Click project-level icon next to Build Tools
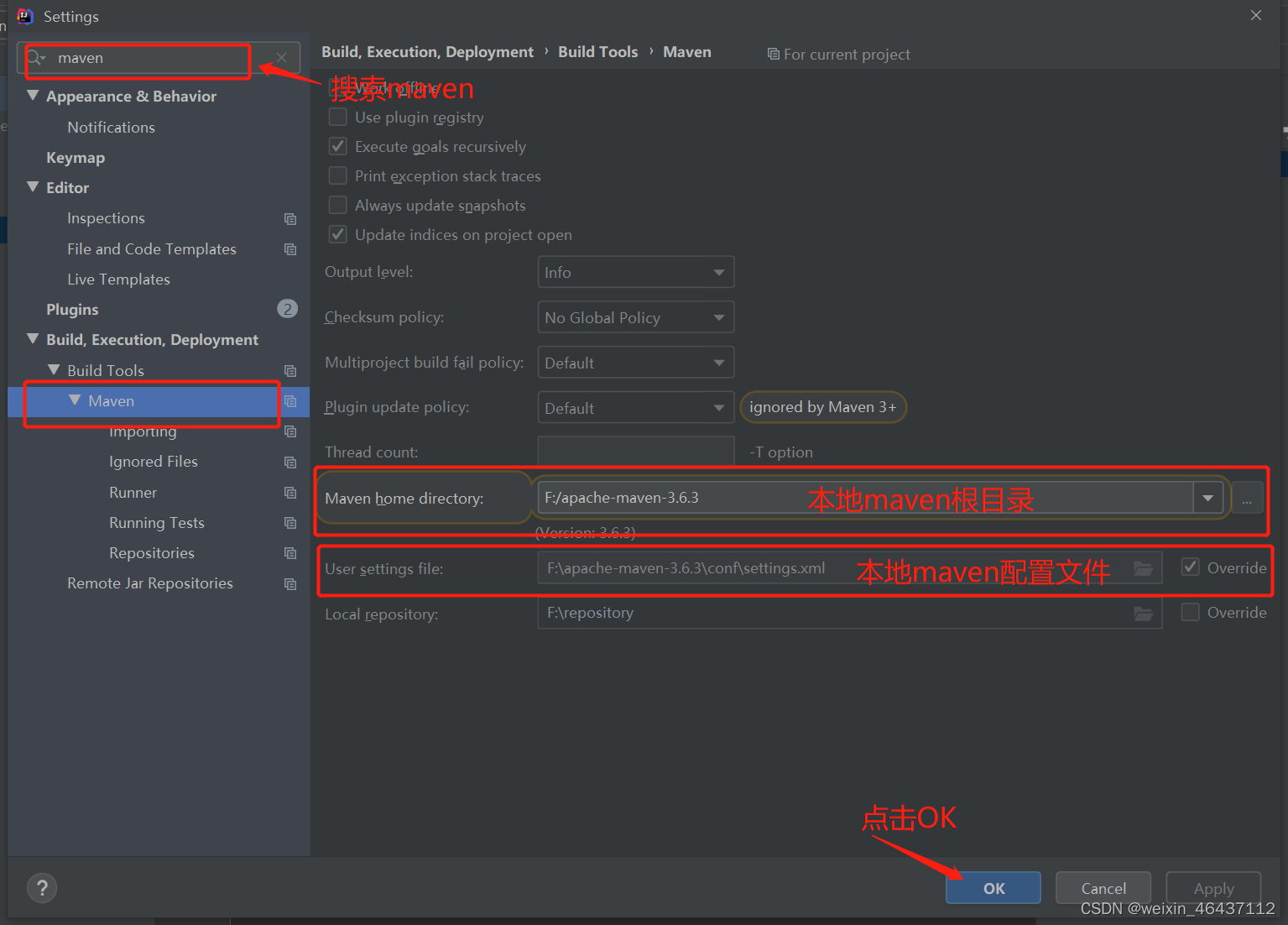 click(x=290, y=371)
